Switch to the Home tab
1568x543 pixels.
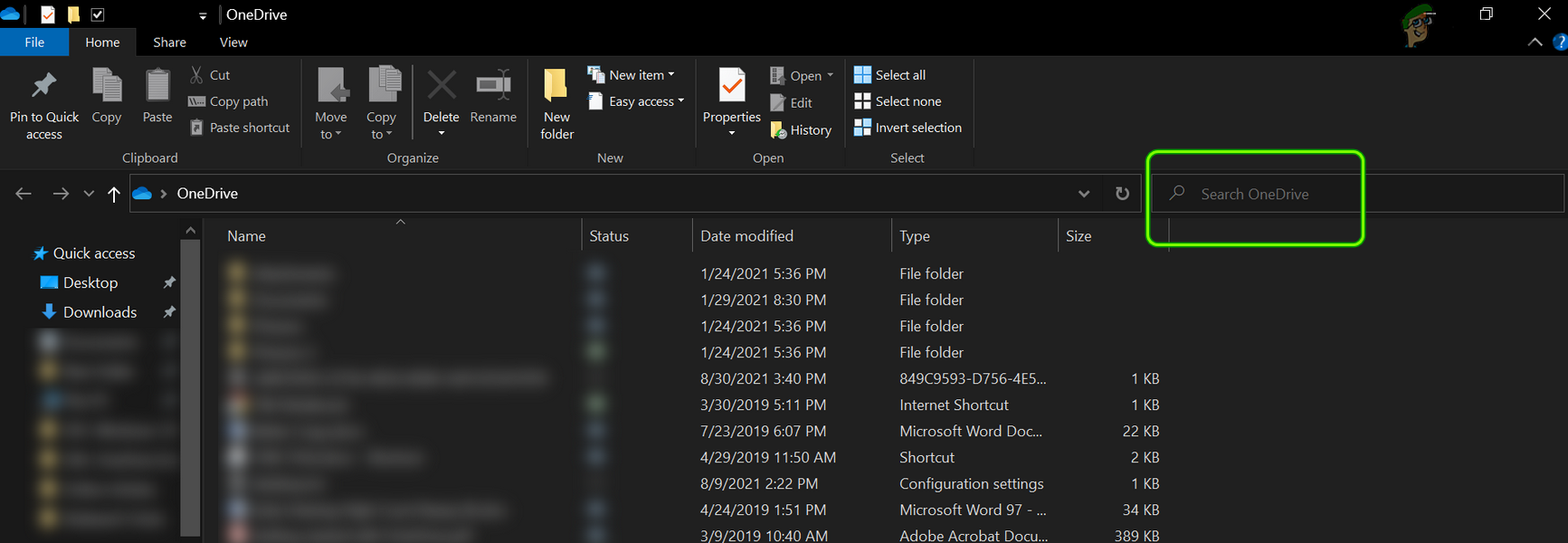pos(102,43)
